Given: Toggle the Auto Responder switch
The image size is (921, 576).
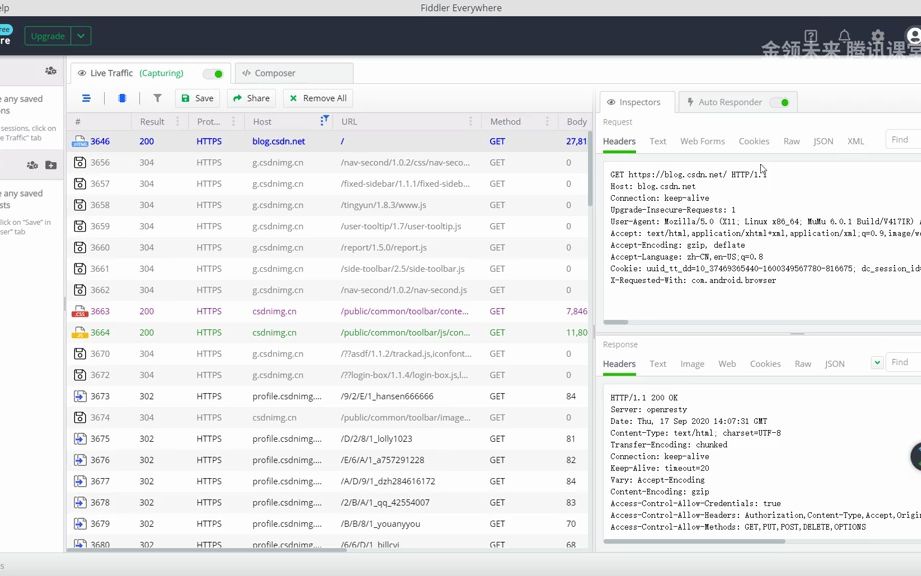Looking at the screenshot, I should [x=779, y=102].
